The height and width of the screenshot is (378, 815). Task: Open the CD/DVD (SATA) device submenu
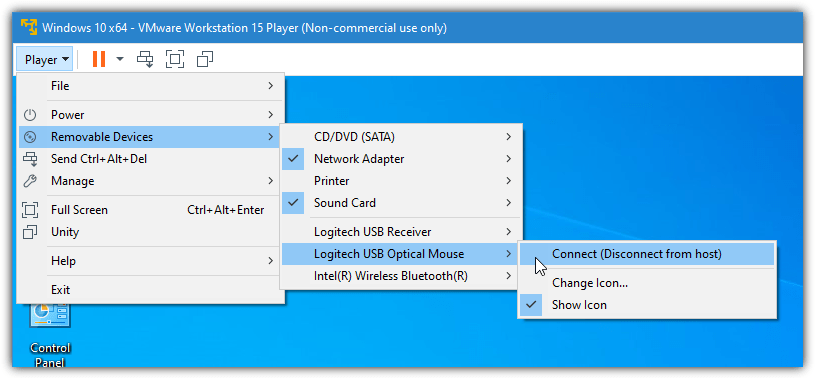pyautogui.click(x=401, y=137)
